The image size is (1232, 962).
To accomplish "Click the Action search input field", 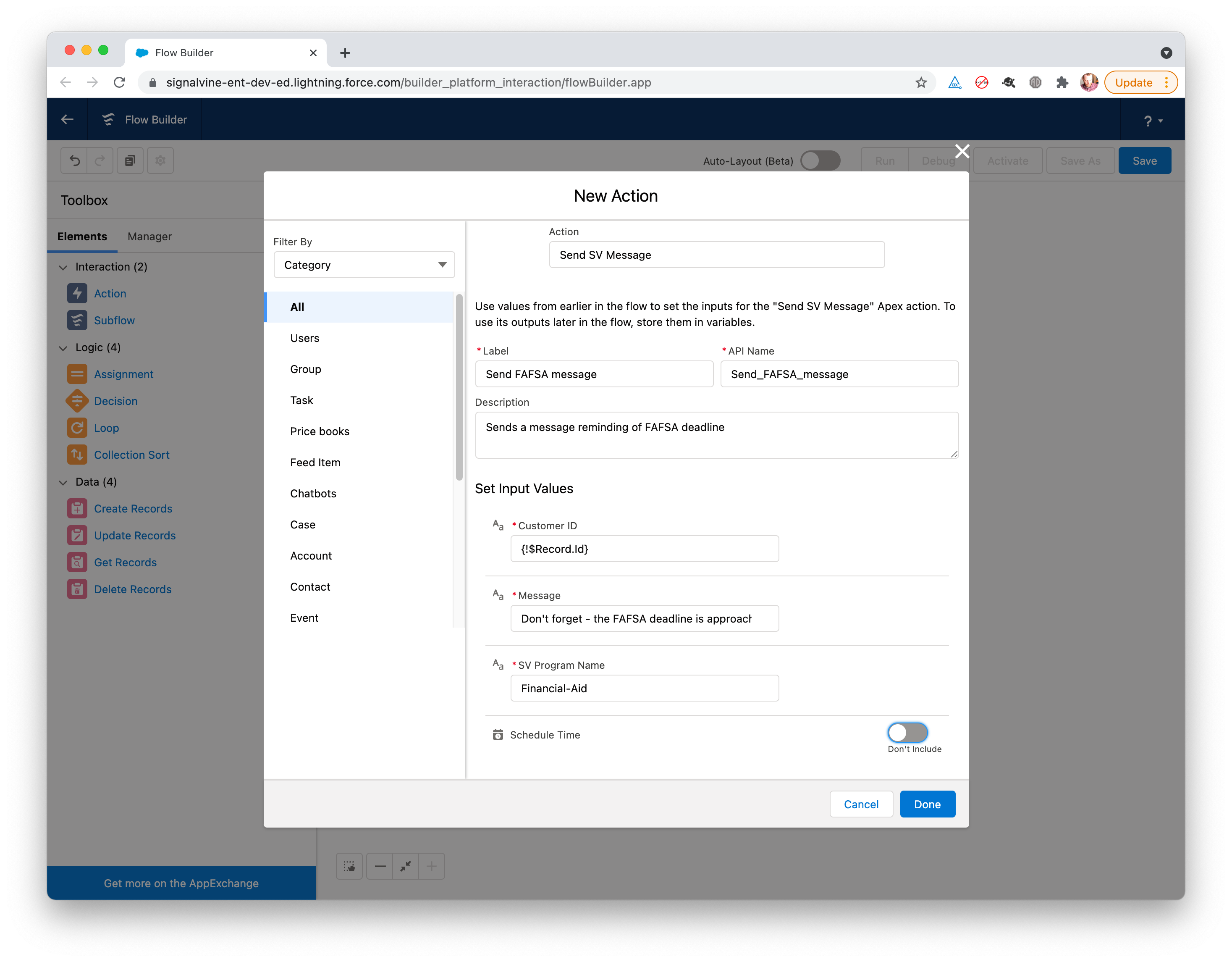I will click(x=716, y=255).
